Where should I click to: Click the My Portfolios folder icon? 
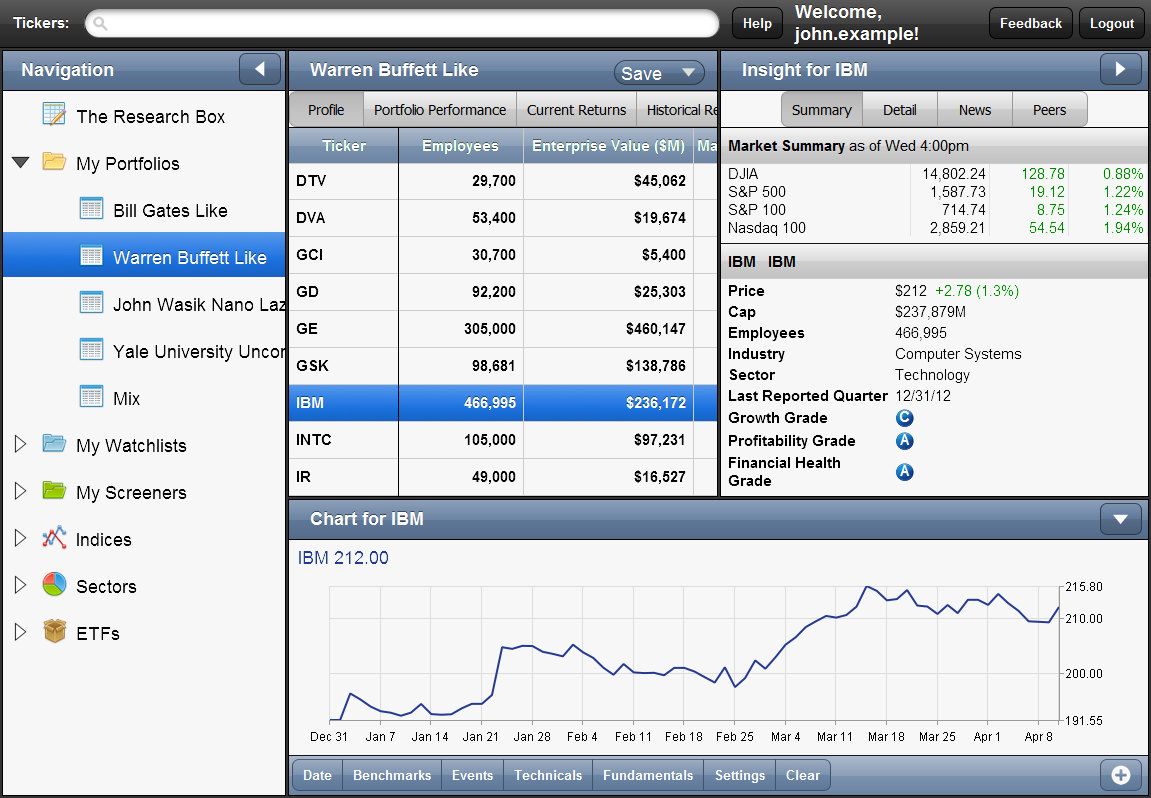pyautogui.click(x=54, y=161)
